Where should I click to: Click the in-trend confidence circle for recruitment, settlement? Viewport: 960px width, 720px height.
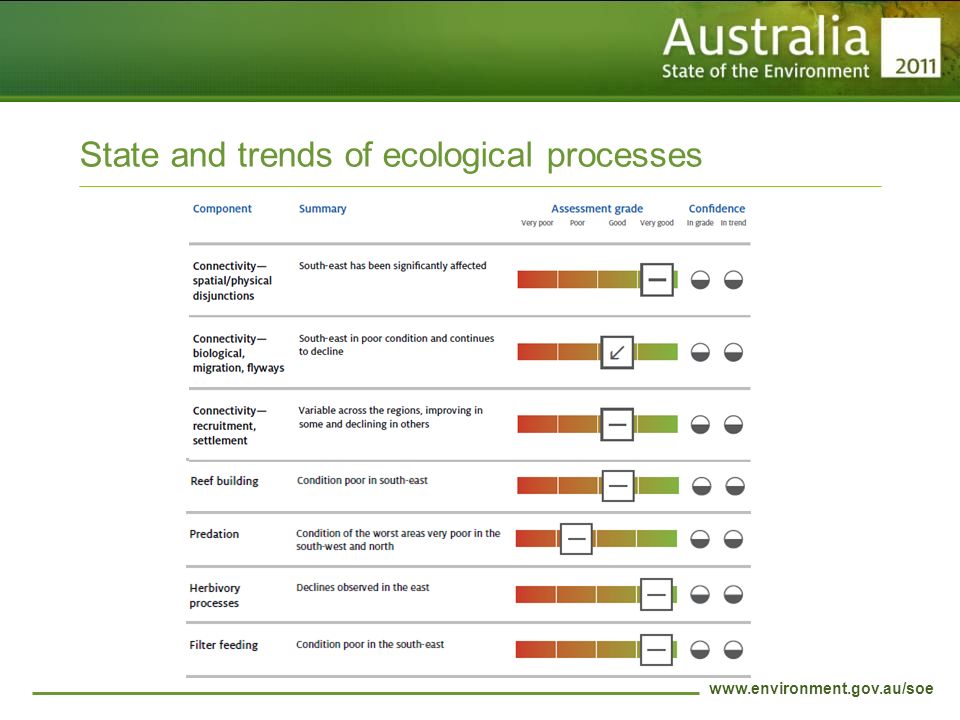(733, 424)
